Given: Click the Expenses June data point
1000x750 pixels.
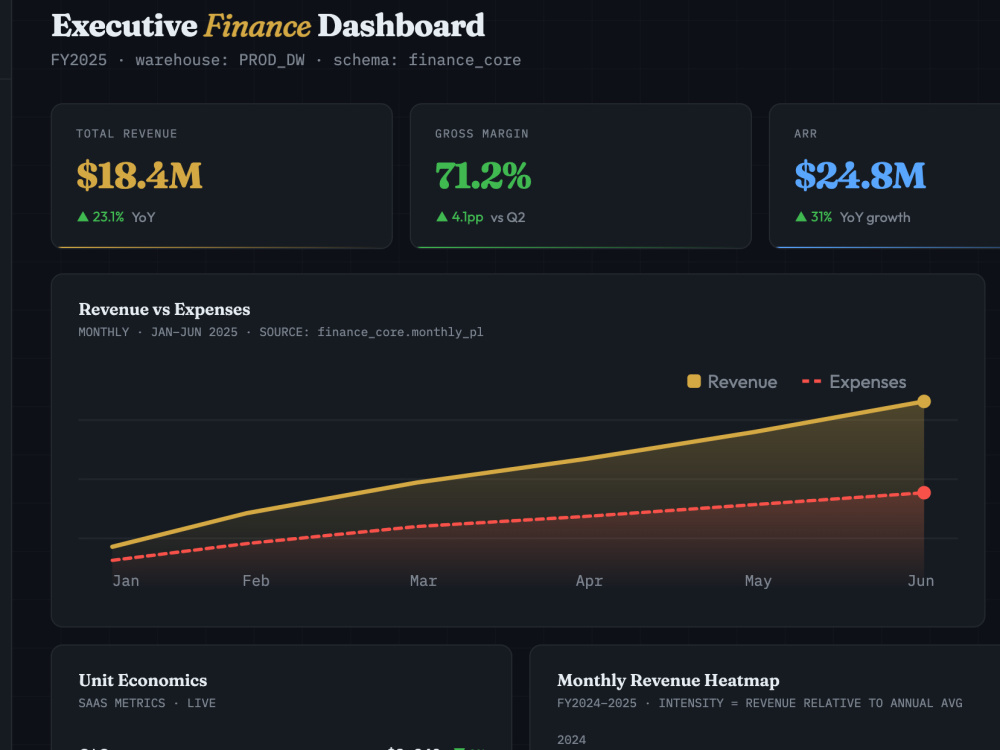Looking at the screenshot, I should [923, 493].
